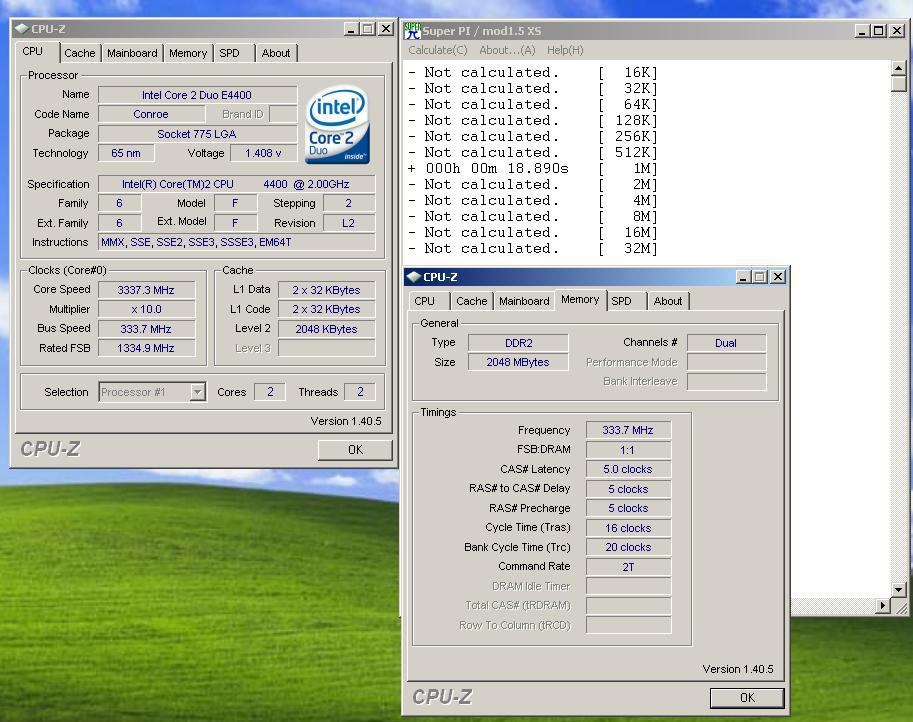The height and width of the screenshot is (722, 913).
Task: Open Cache tab in Memory CPU-Z window
Action: tap(472, 301)
